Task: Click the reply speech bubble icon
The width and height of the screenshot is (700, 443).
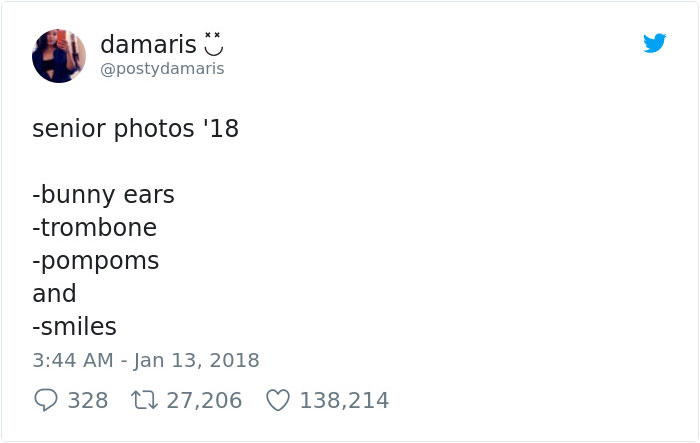Action: click(x=46, y=400)
